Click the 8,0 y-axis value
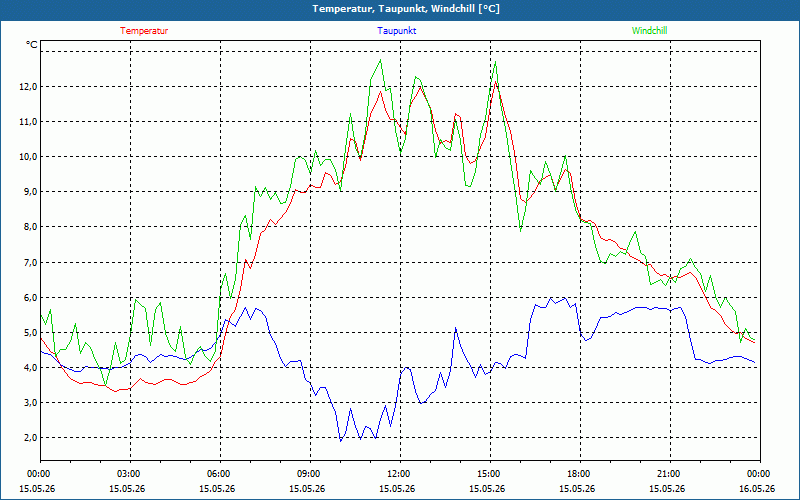 (x=31, y=227)
